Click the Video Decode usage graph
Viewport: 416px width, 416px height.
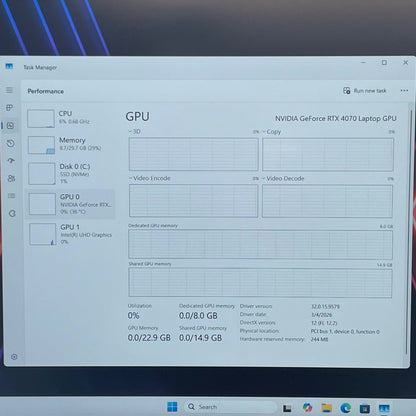click(x=327, y=201)
